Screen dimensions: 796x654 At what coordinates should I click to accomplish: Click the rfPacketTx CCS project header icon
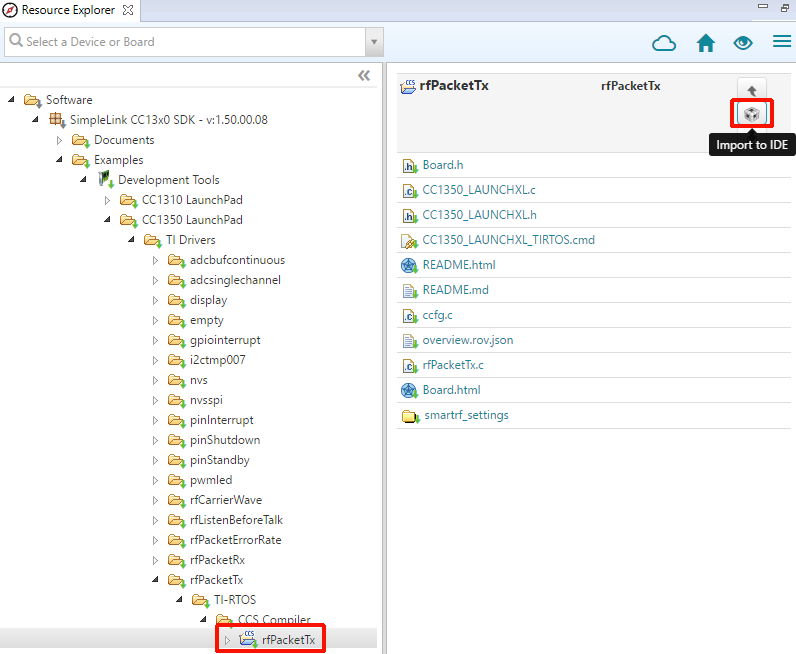[408, 86]
